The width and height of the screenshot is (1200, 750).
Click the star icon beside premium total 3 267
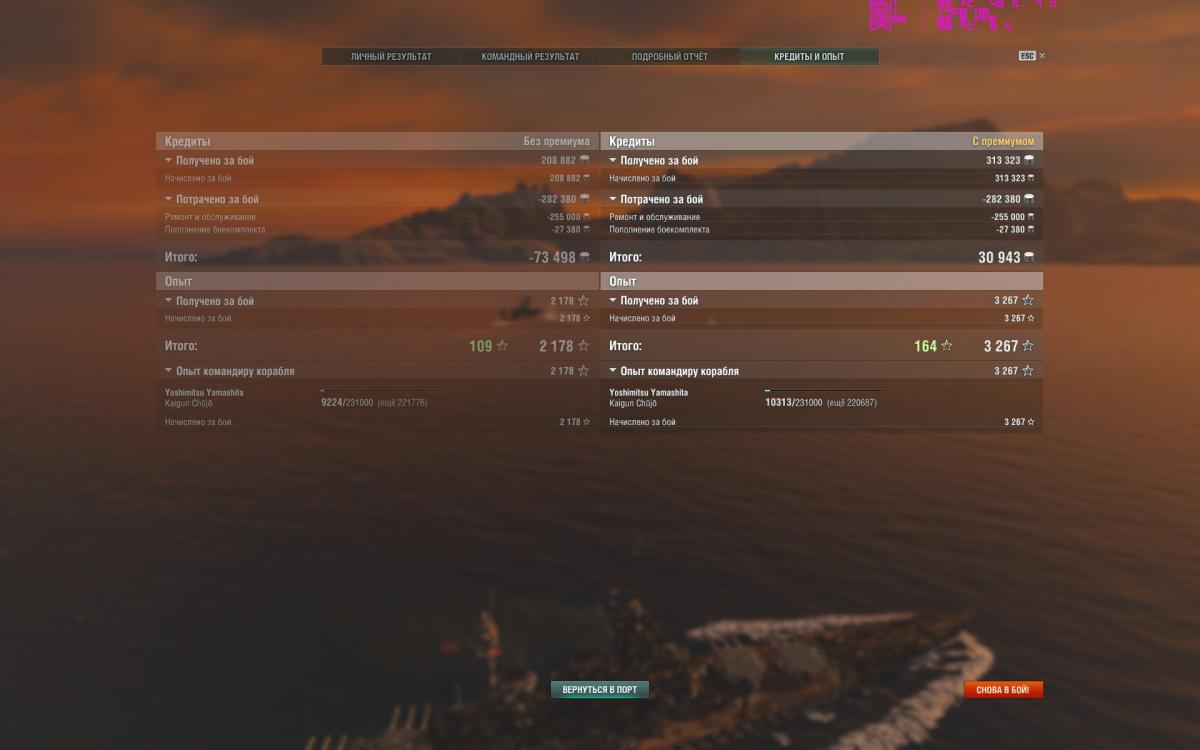1028,346
